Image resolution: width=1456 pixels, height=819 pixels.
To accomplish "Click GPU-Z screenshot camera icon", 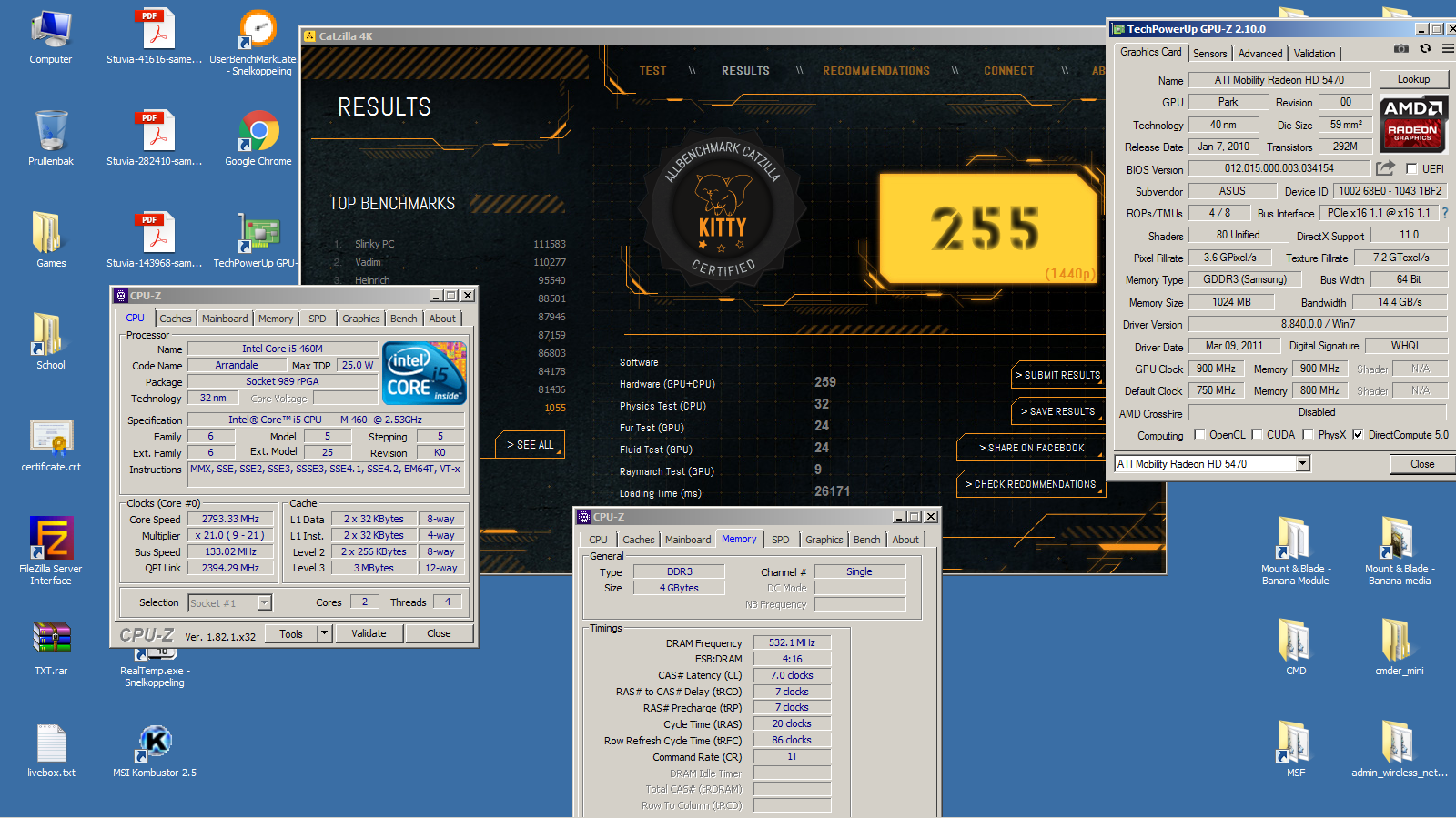I will click(x=1401, y=49).
